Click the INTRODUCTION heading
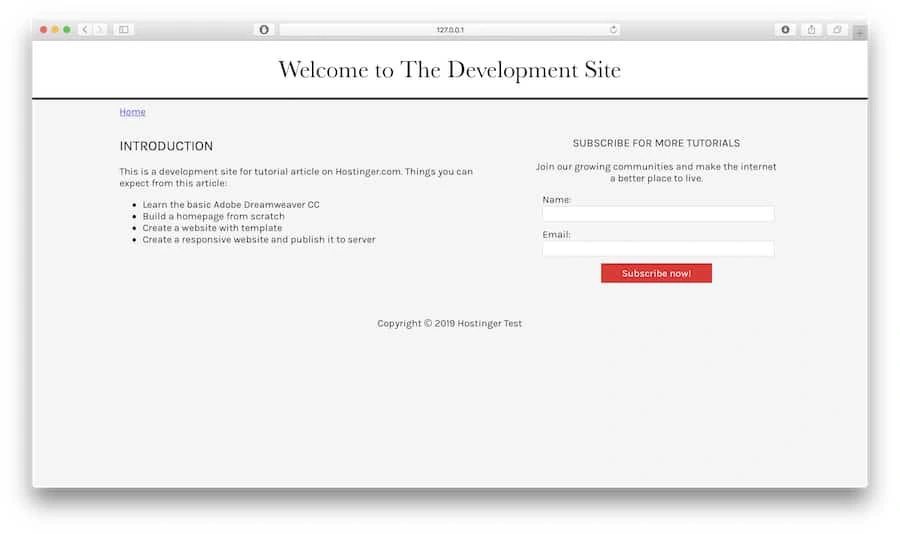900x534 pixels. (x=166, y=146)
